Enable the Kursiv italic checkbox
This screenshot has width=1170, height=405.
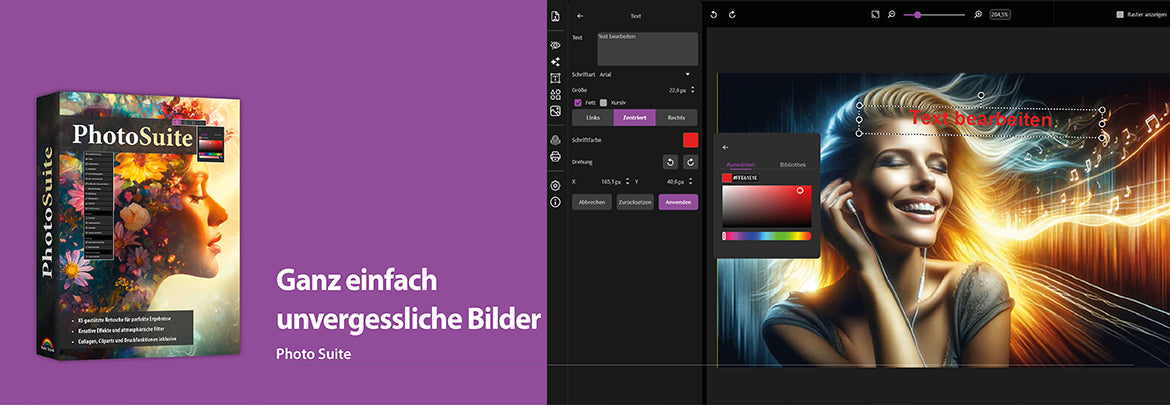pos(603,102)
